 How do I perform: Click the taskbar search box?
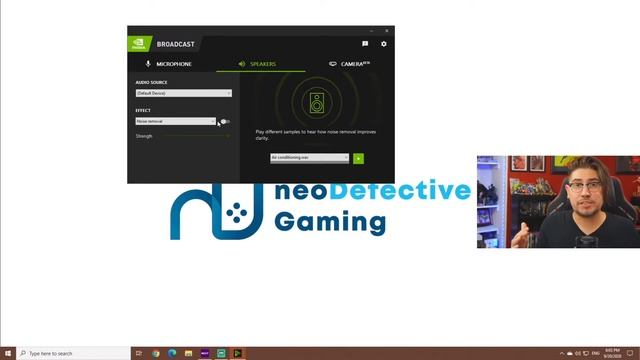73,353
